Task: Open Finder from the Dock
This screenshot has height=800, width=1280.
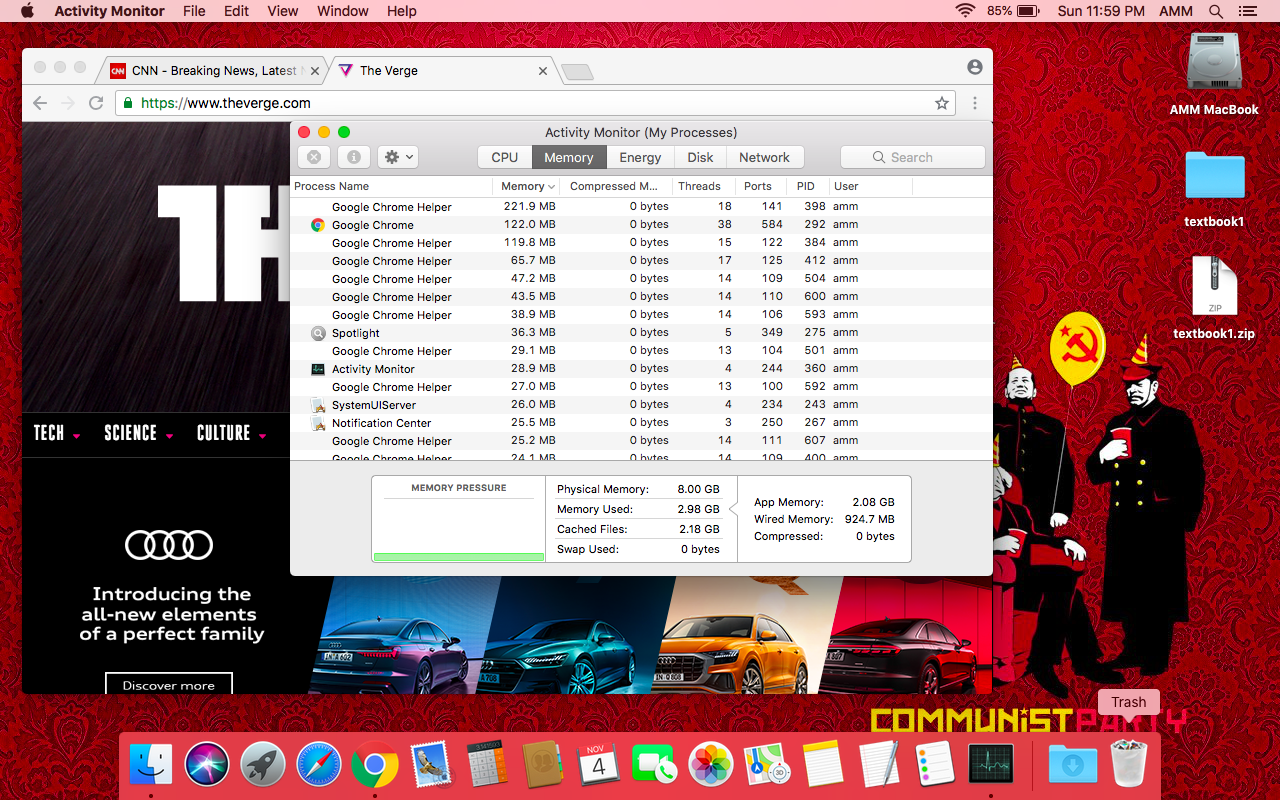Action: pos(151,766)
